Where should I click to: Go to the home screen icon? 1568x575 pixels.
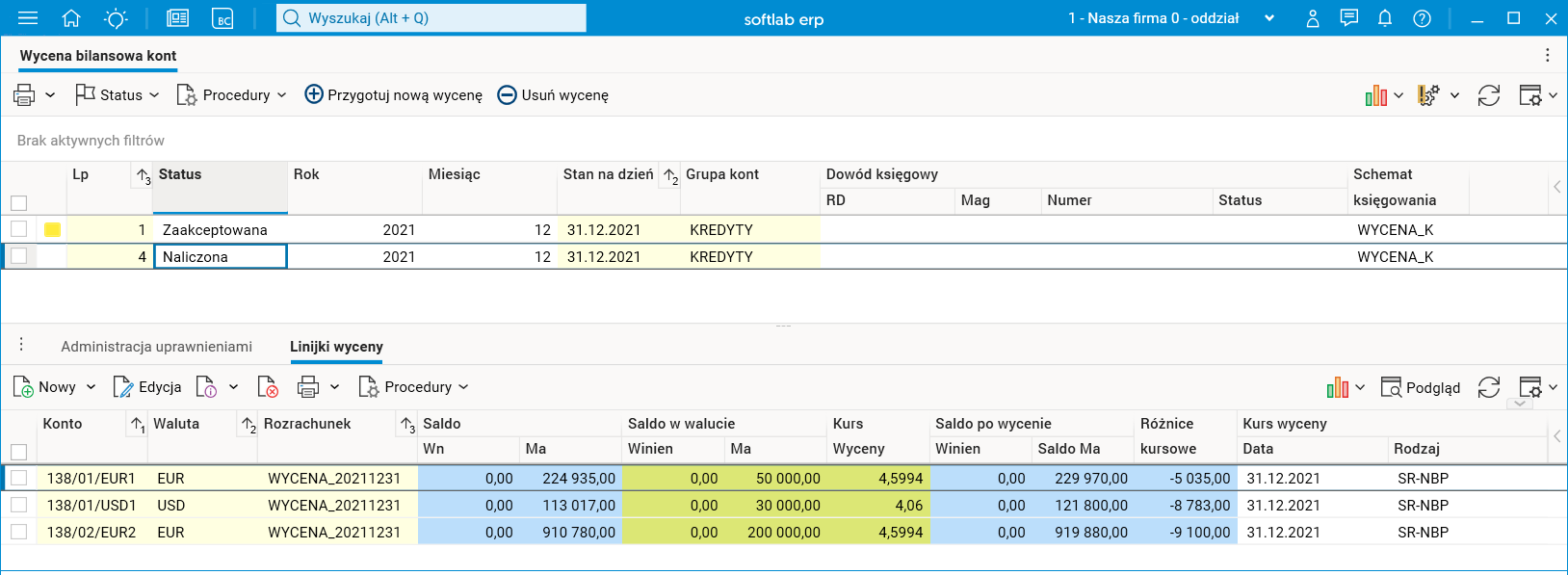click(x=71, y=18)
